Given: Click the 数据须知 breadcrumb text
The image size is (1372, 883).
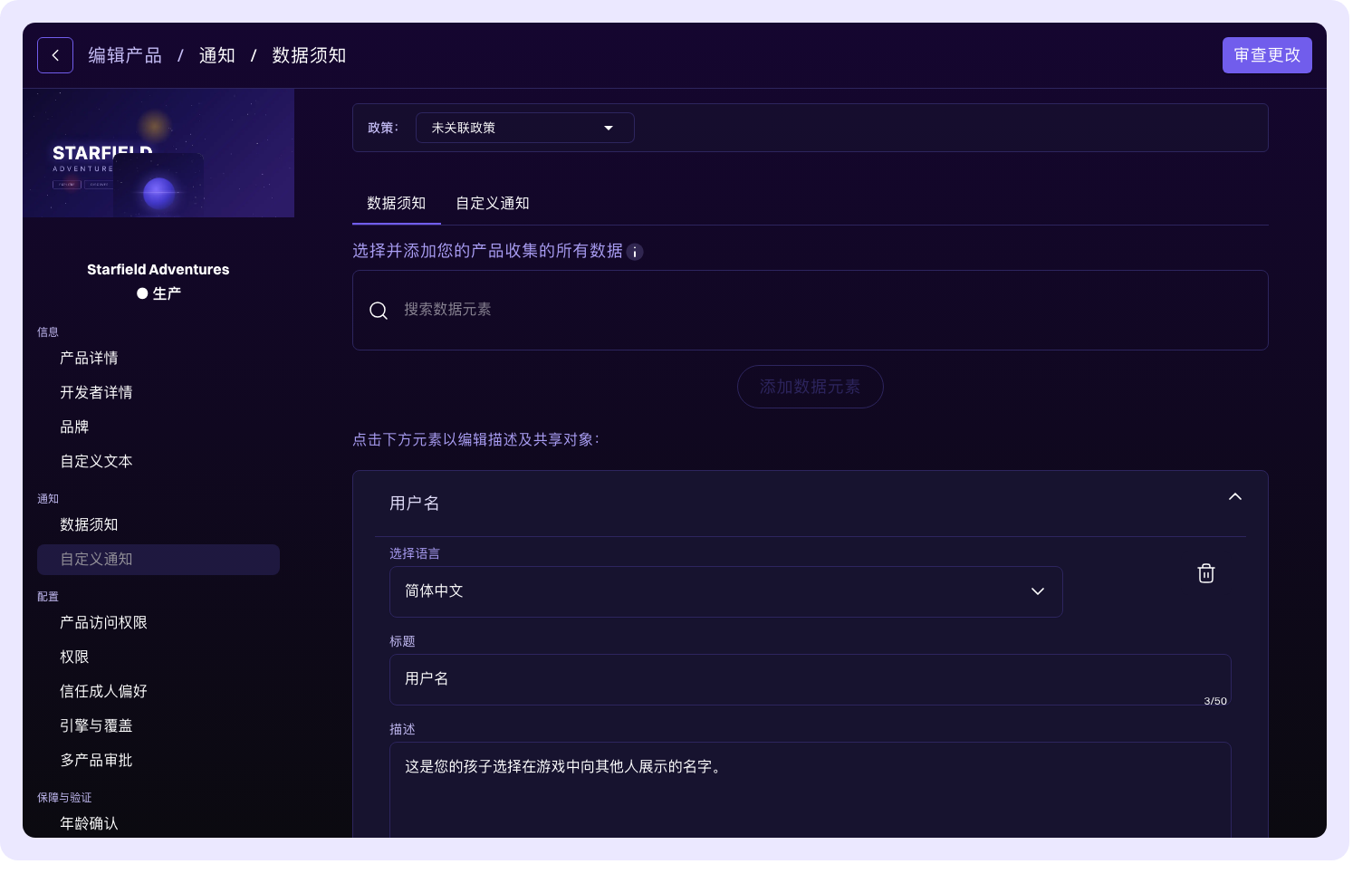Looking at the screenshot, I should point(310,55).
